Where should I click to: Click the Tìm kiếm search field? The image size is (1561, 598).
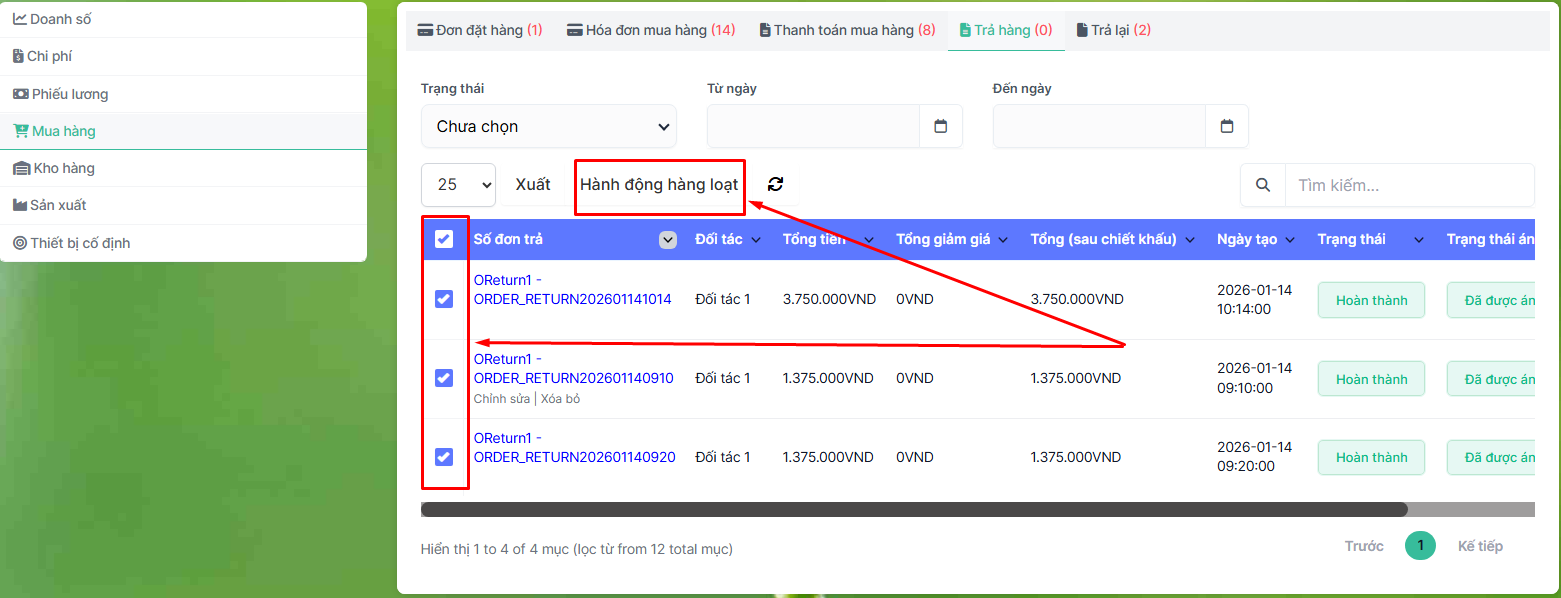(1408, 185)
